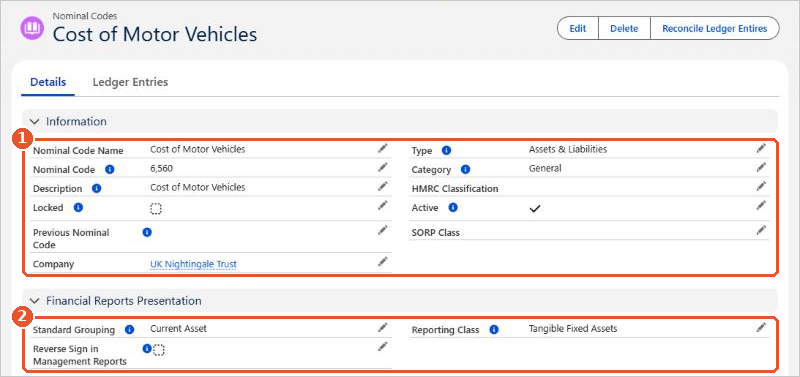Click the pencil icon beside Nominal Code Name
The image size is (800, 377).
coord(383,148)
